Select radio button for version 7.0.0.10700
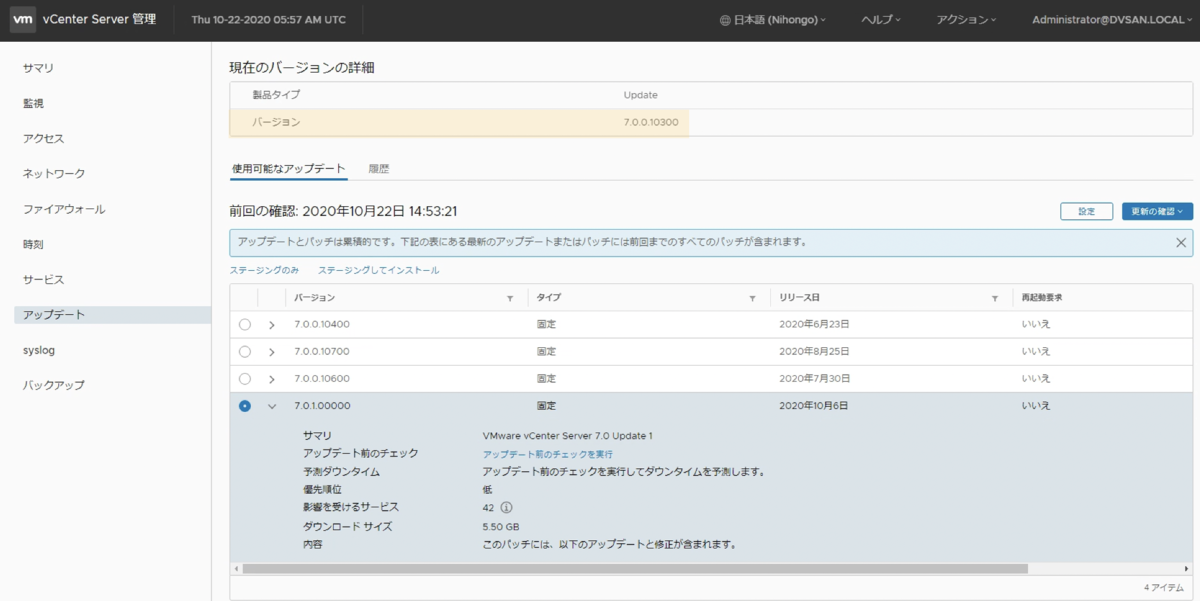 coord(245,351)
